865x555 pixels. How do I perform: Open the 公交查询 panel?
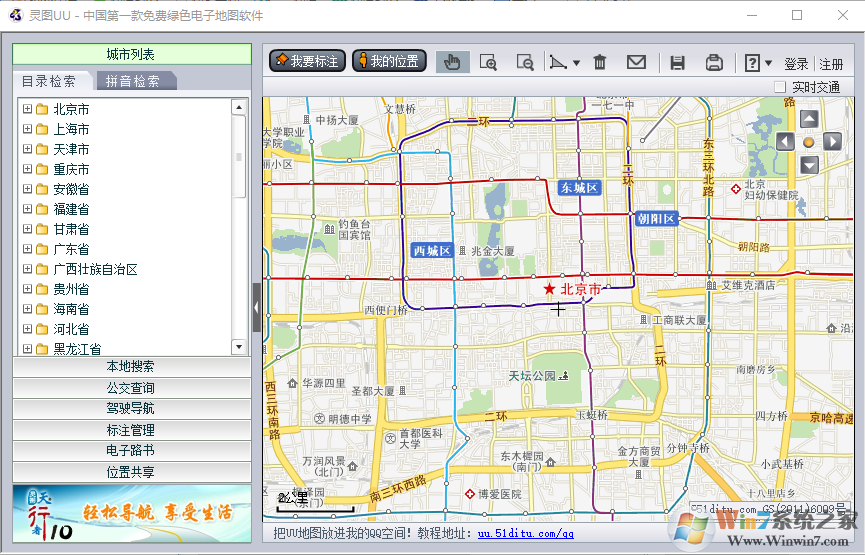tap(131, 387)
